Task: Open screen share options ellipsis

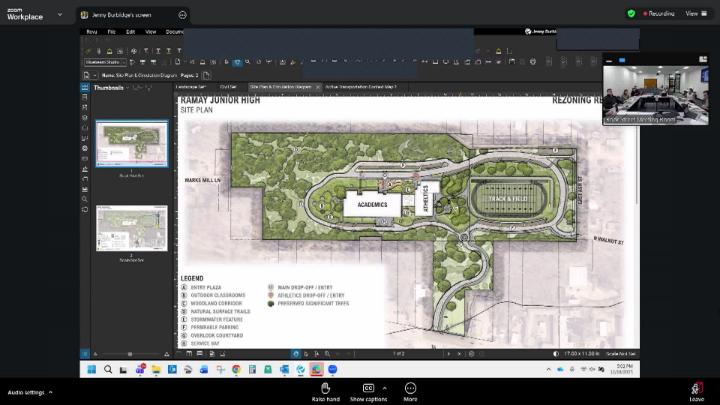Action: [183, 15]
